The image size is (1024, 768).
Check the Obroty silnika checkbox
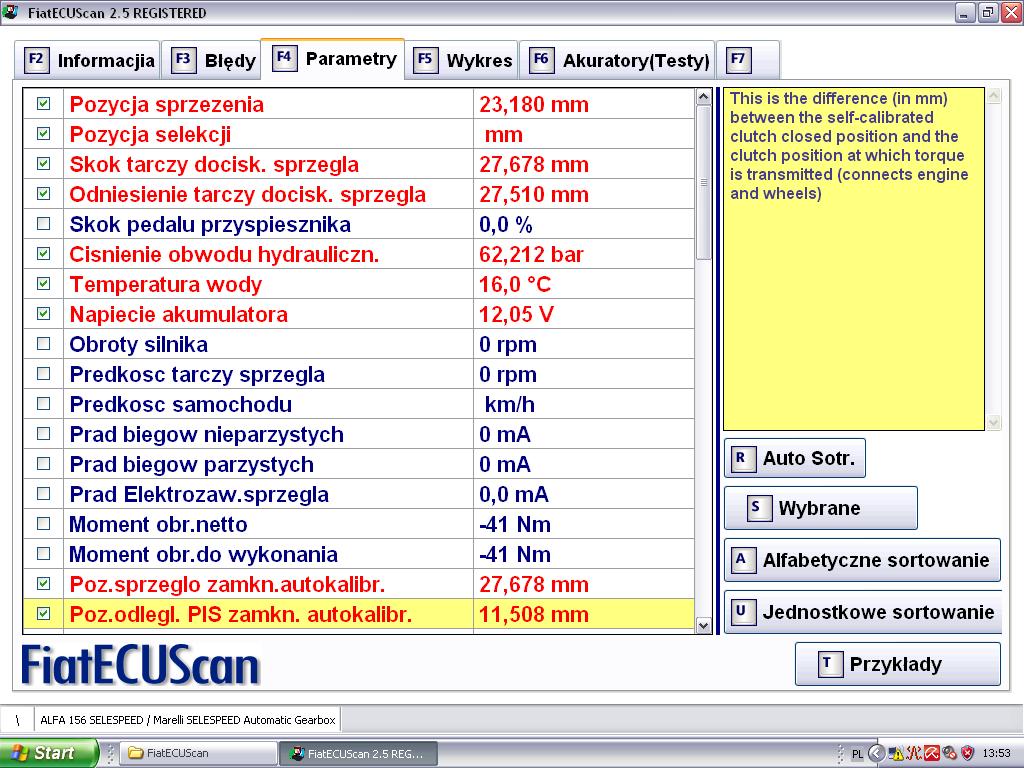(43, 344)
